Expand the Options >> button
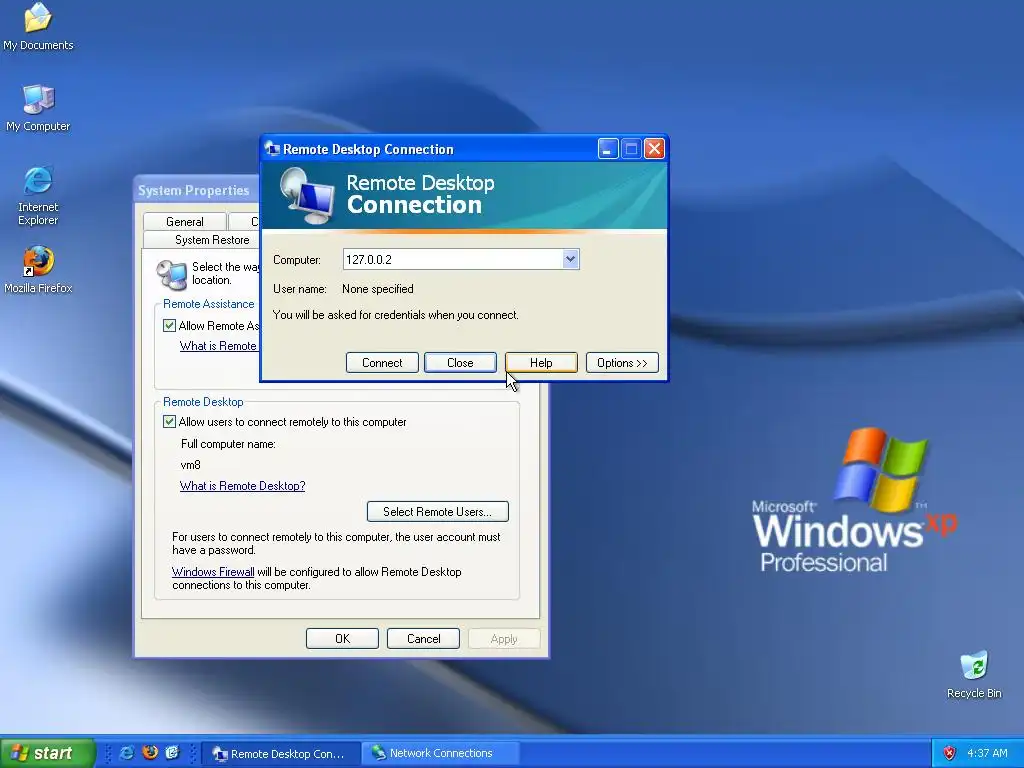 click(622, 363)
